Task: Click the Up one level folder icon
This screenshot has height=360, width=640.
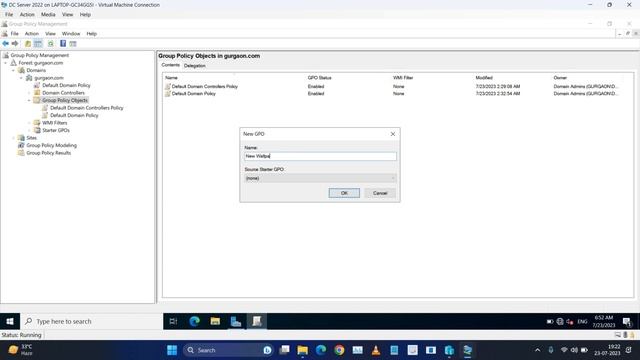Action: 28,44
